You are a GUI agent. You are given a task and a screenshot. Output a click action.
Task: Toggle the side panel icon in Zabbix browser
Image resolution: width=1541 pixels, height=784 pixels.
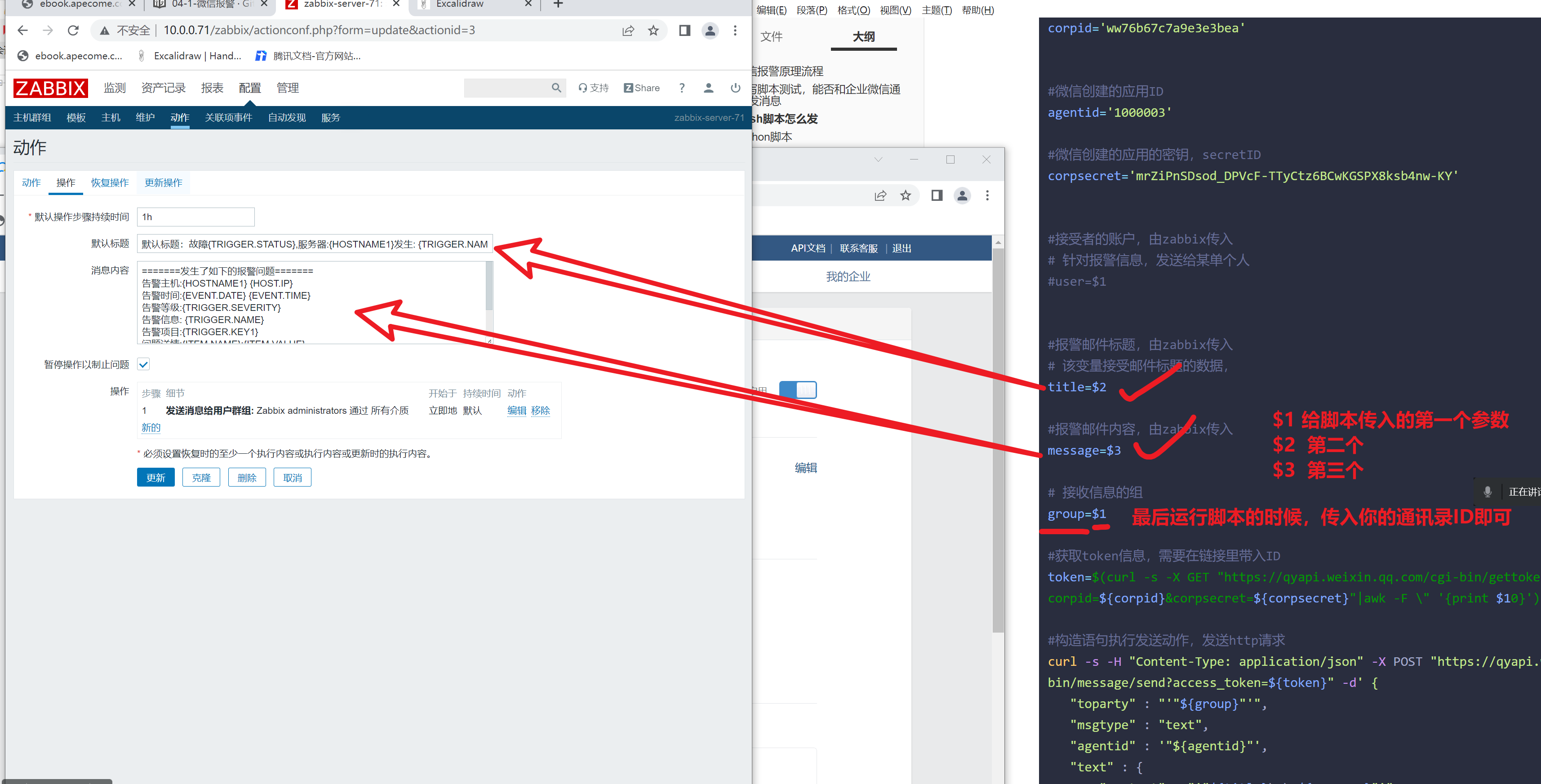click(685, 31)
